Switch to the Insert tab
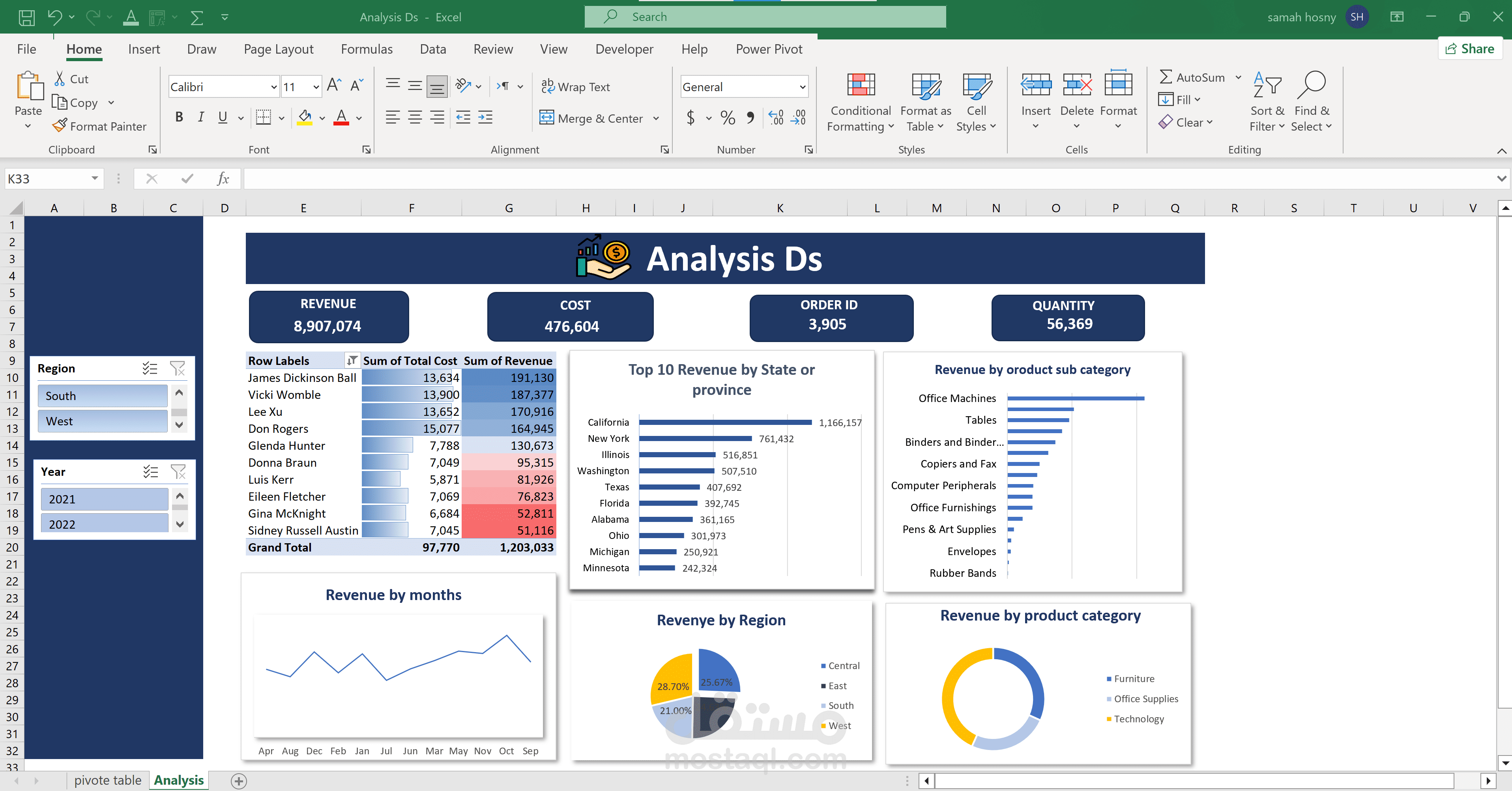Viewport: 1512px width, 791px height. [x=144, y=49]
